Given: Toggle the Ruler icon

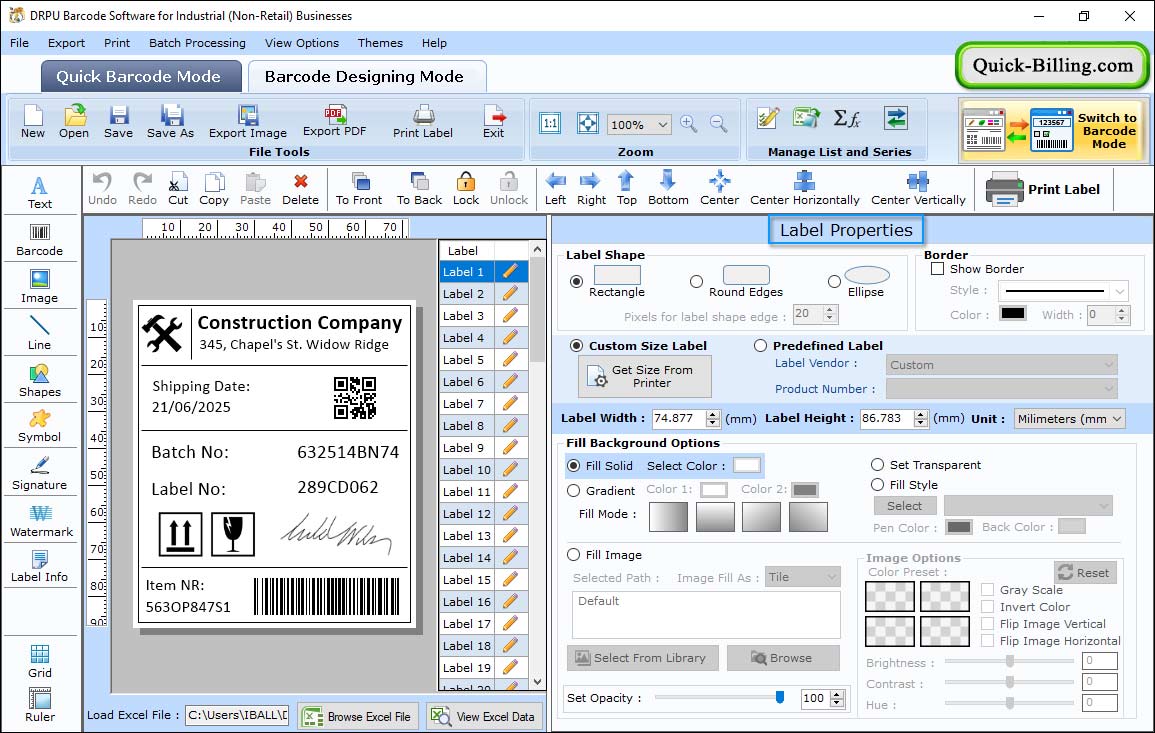Looking at the screenshot, I should coord(40,698).
